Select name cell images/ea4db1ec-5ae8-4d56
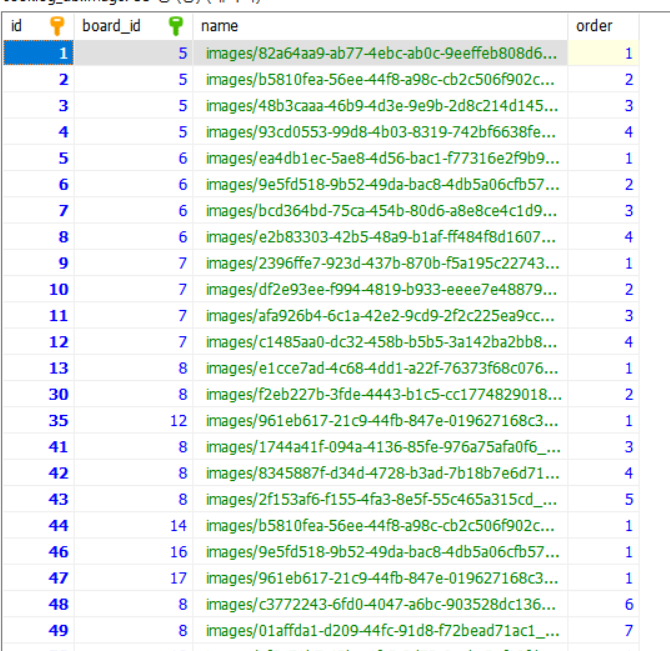This screenshot has height=651, width=670. (x=380, y=158)
